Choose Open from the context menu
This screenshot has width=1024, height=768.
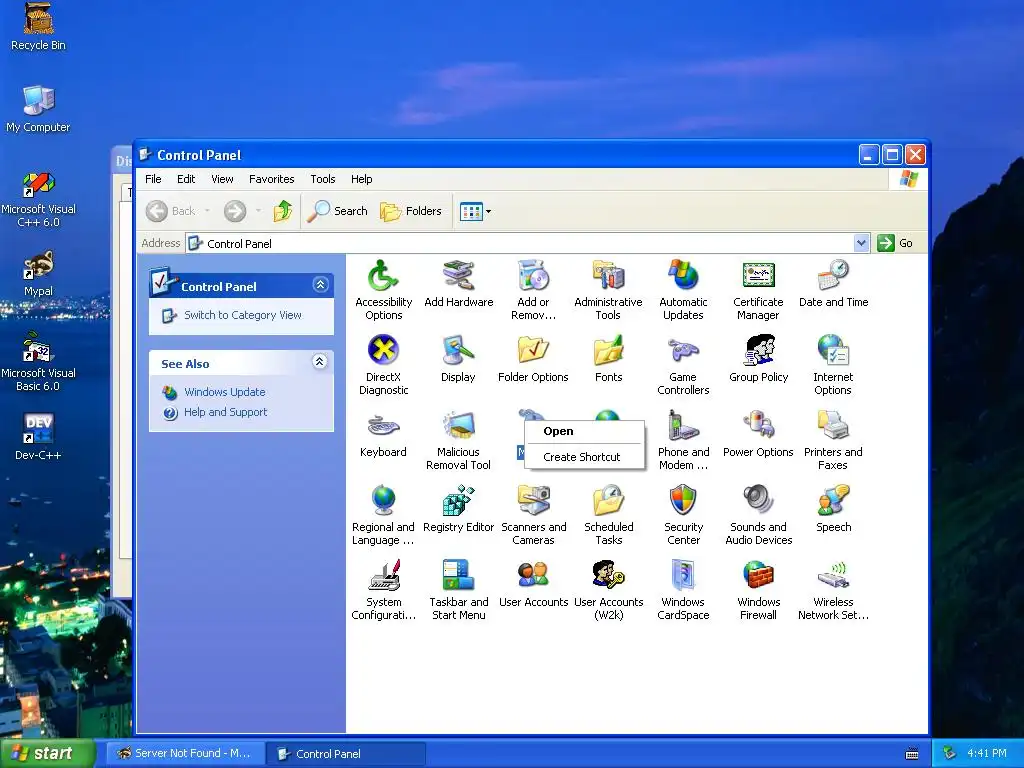click(x=584, y=431)
